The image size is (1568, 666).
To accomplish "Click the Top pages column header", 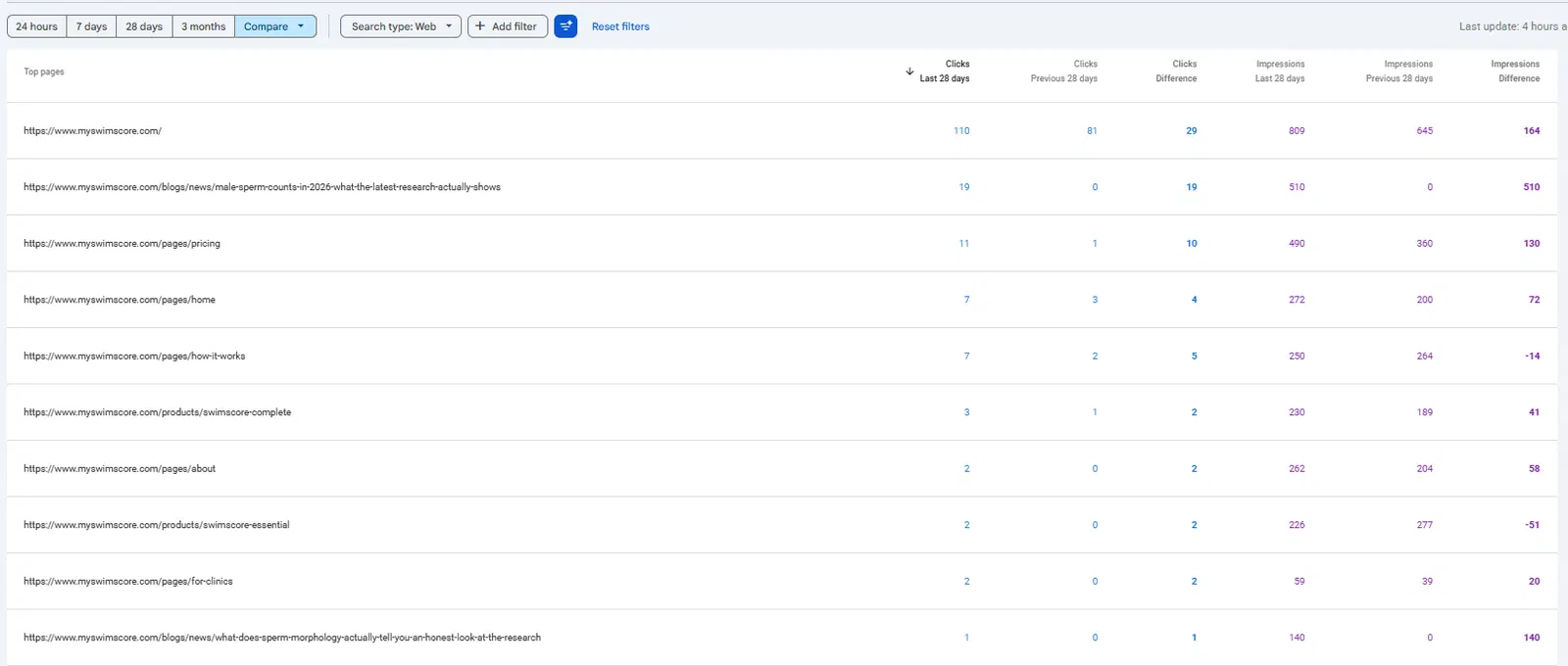I will pos(44,71).
